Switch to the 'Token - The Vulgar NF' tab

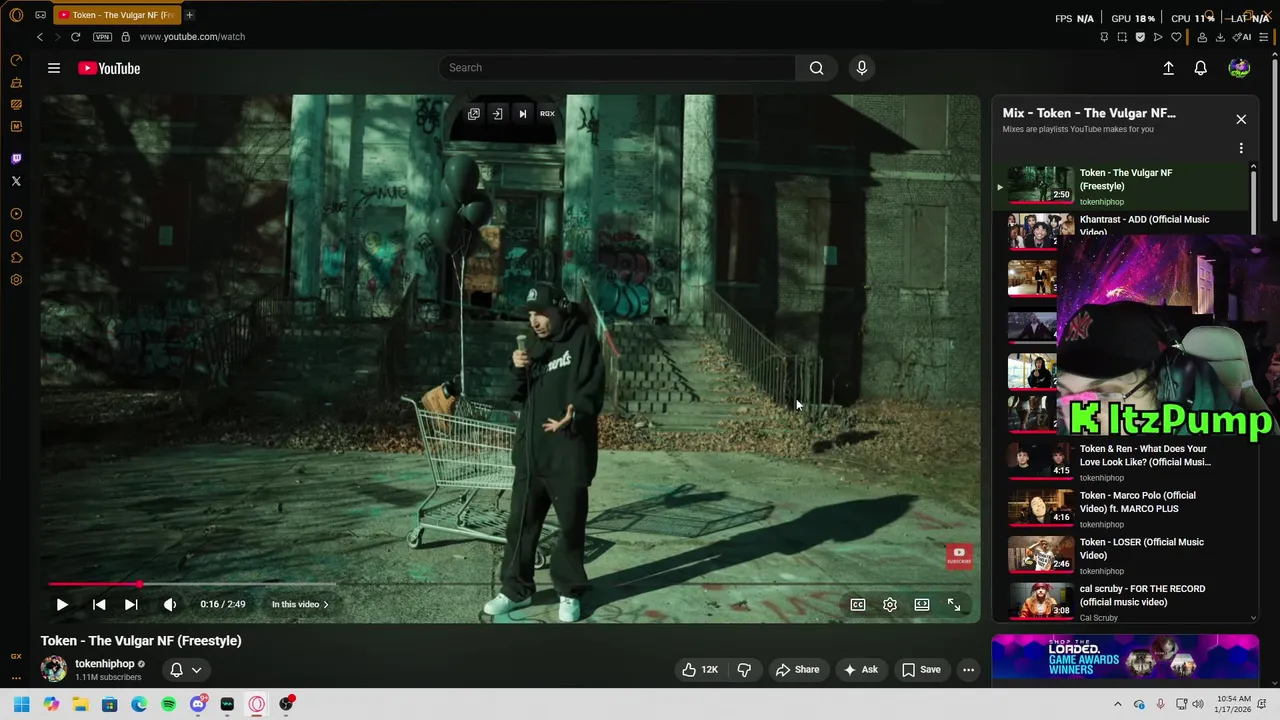pyautogui.click(x=116, y=15)
